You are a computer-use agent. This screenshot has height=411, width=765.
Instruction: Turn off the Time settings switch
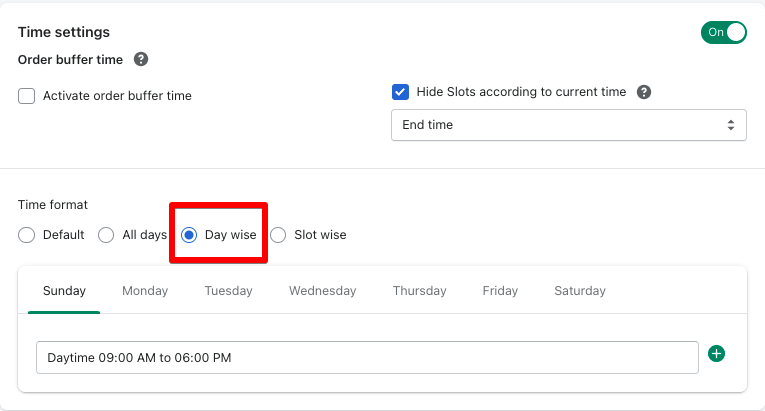pos(724,32)
